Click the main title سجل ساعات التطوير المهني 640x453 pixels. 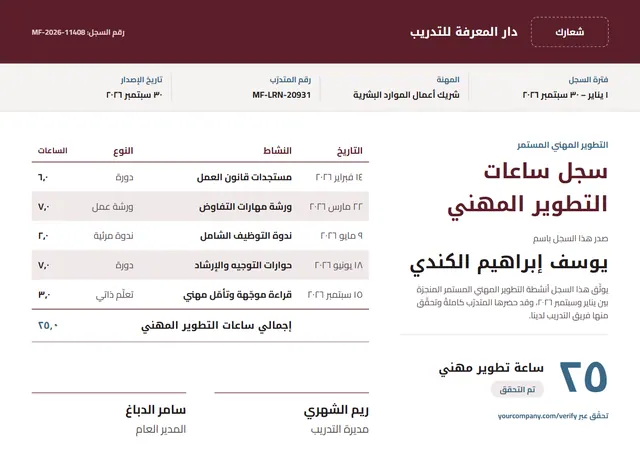528,189
